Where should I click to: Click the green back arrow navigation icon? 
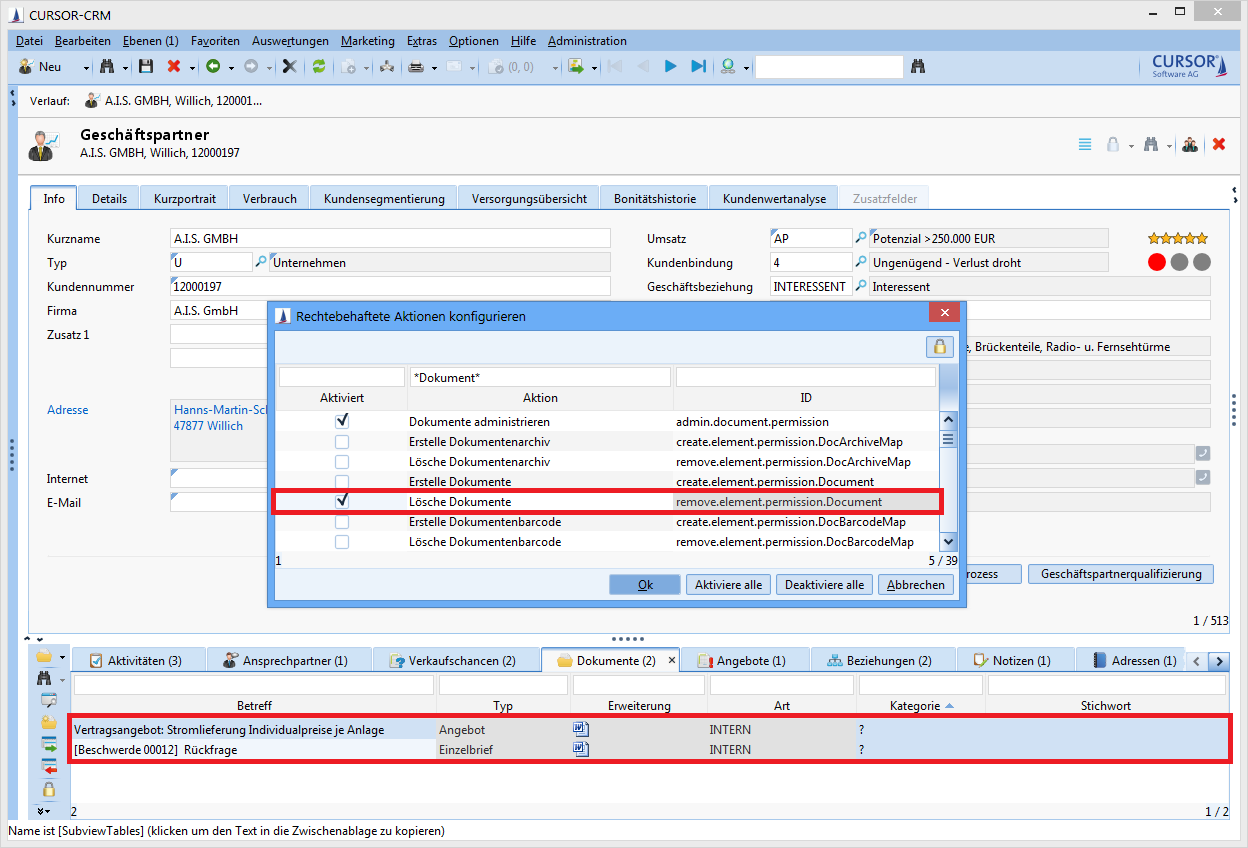[213, 67]
